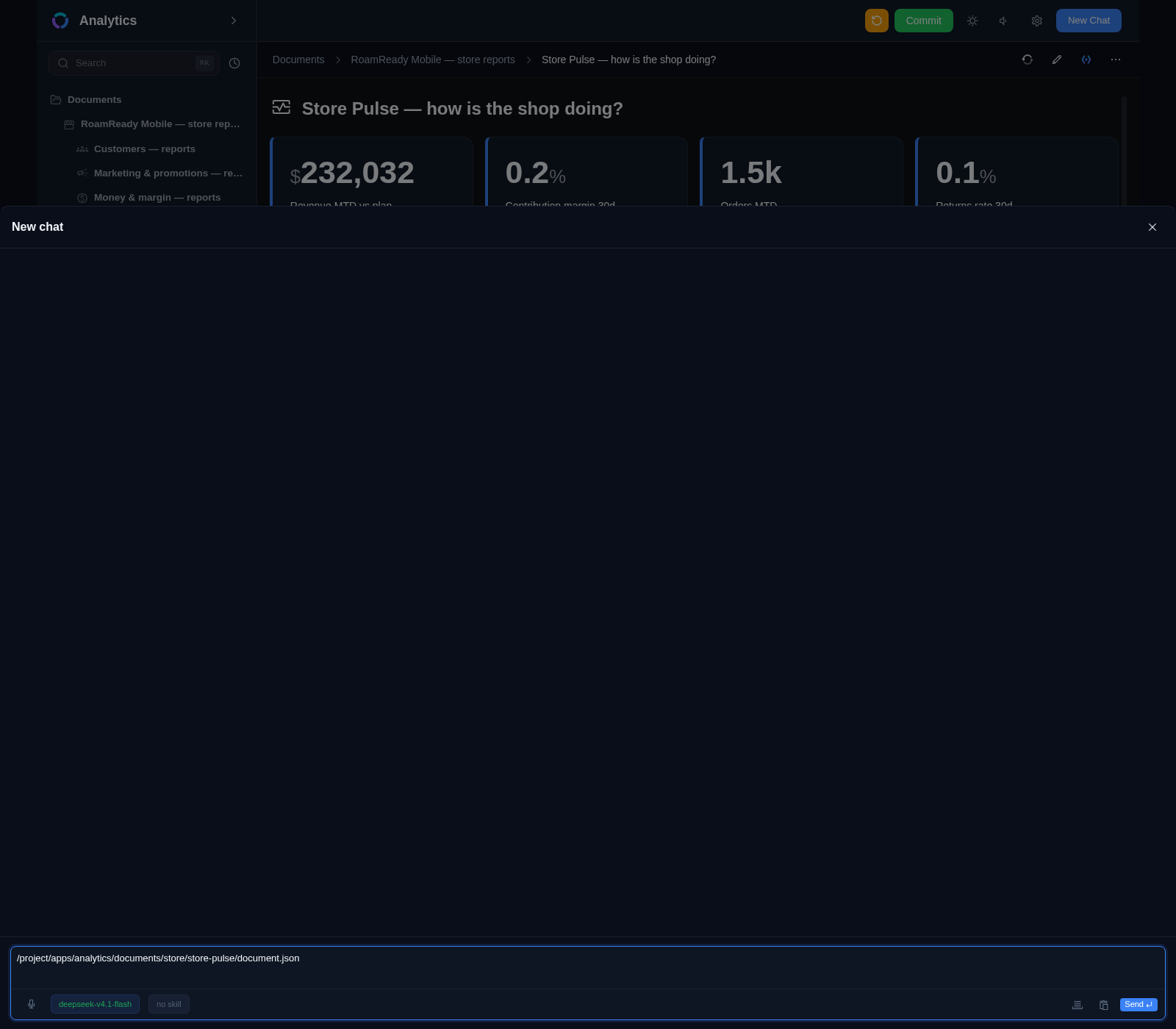The width and height of the screenshot is (1176, 1029).
Task: Click the 1.5k orders card
Action: (801, 172)
